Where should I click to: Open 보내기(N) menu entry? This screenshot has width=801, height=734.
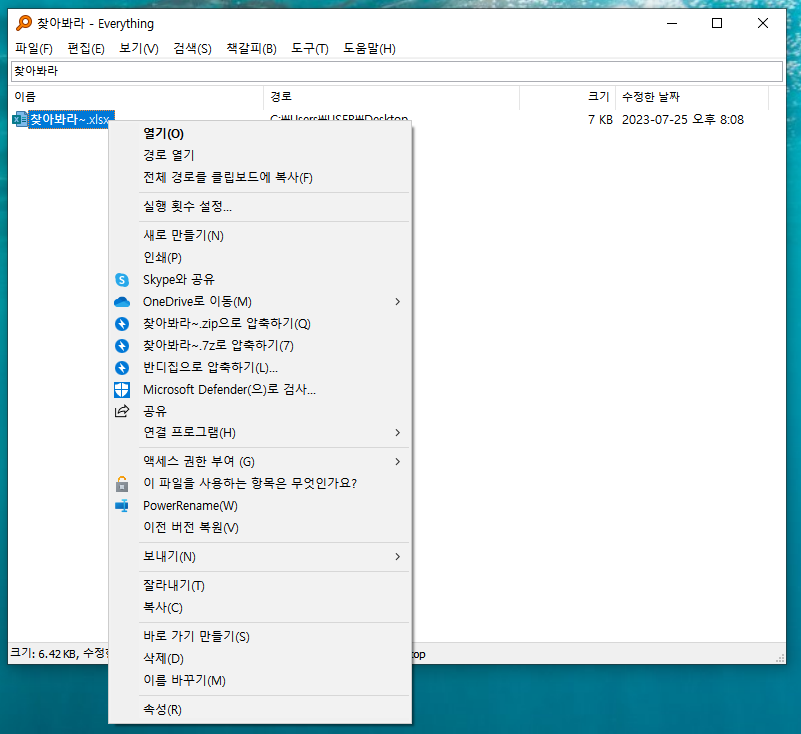(260, 557)
